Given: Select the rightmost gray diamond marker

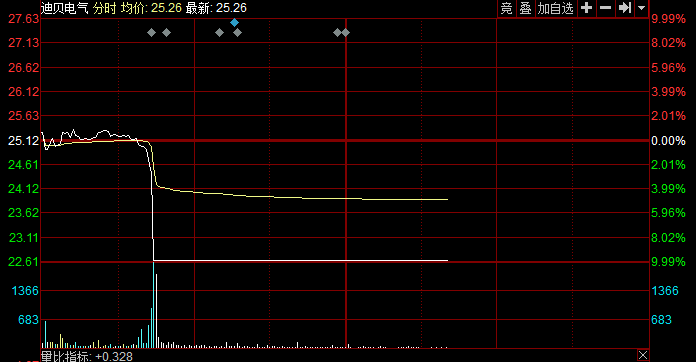Looking at the screenshot, I should coord(346,32).
